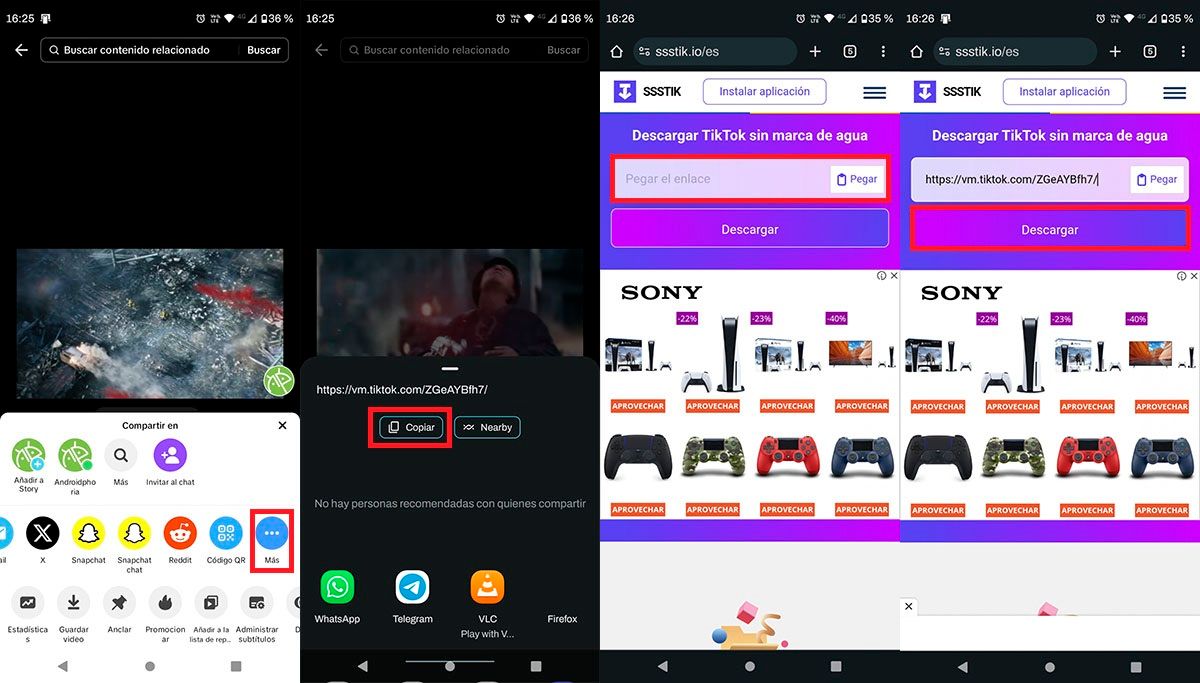Share the link via WhatsApp
This screenshot has width=1200, height=683.
(337, 587)
